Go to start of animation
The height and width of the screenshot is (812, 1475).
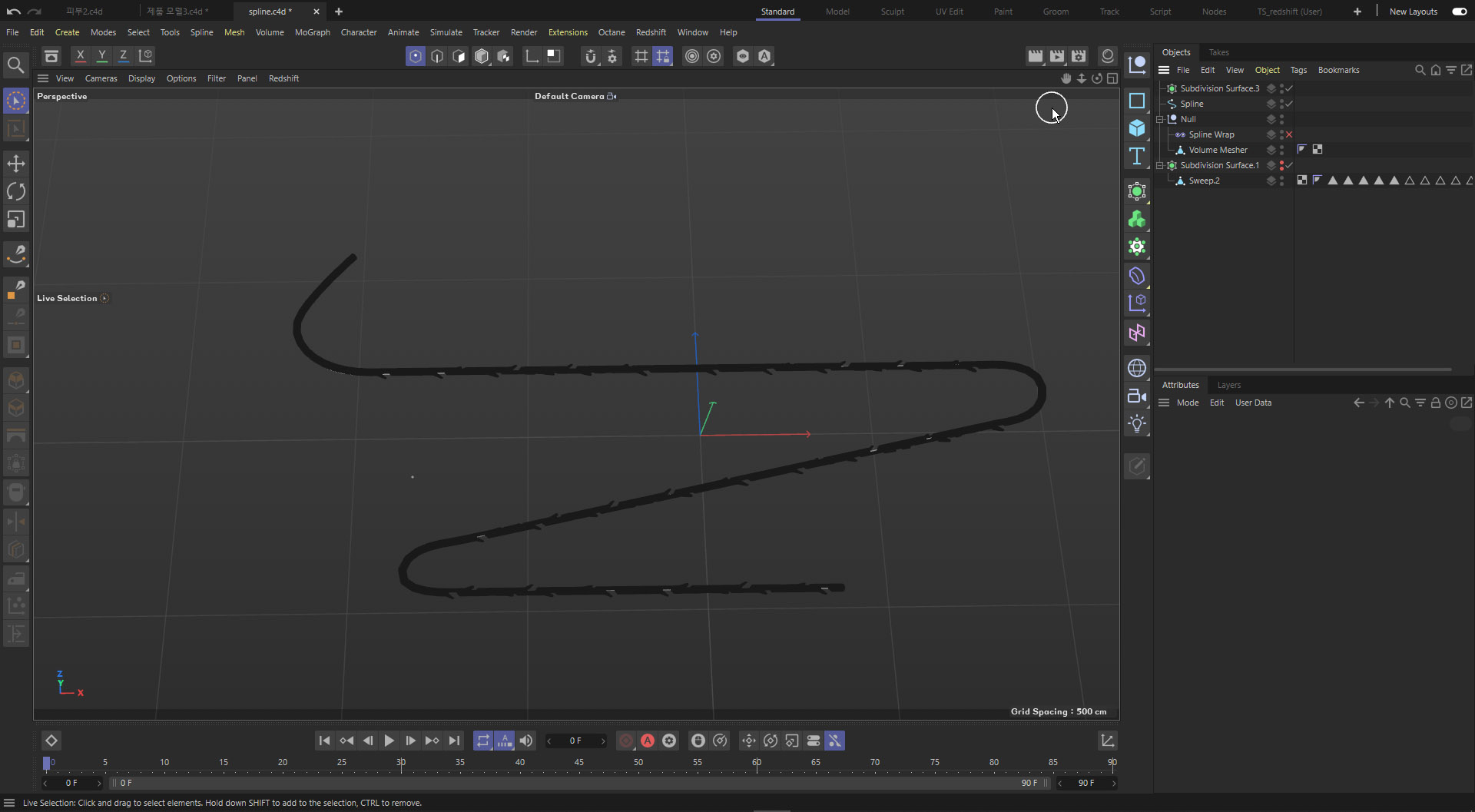click(324, 741)
